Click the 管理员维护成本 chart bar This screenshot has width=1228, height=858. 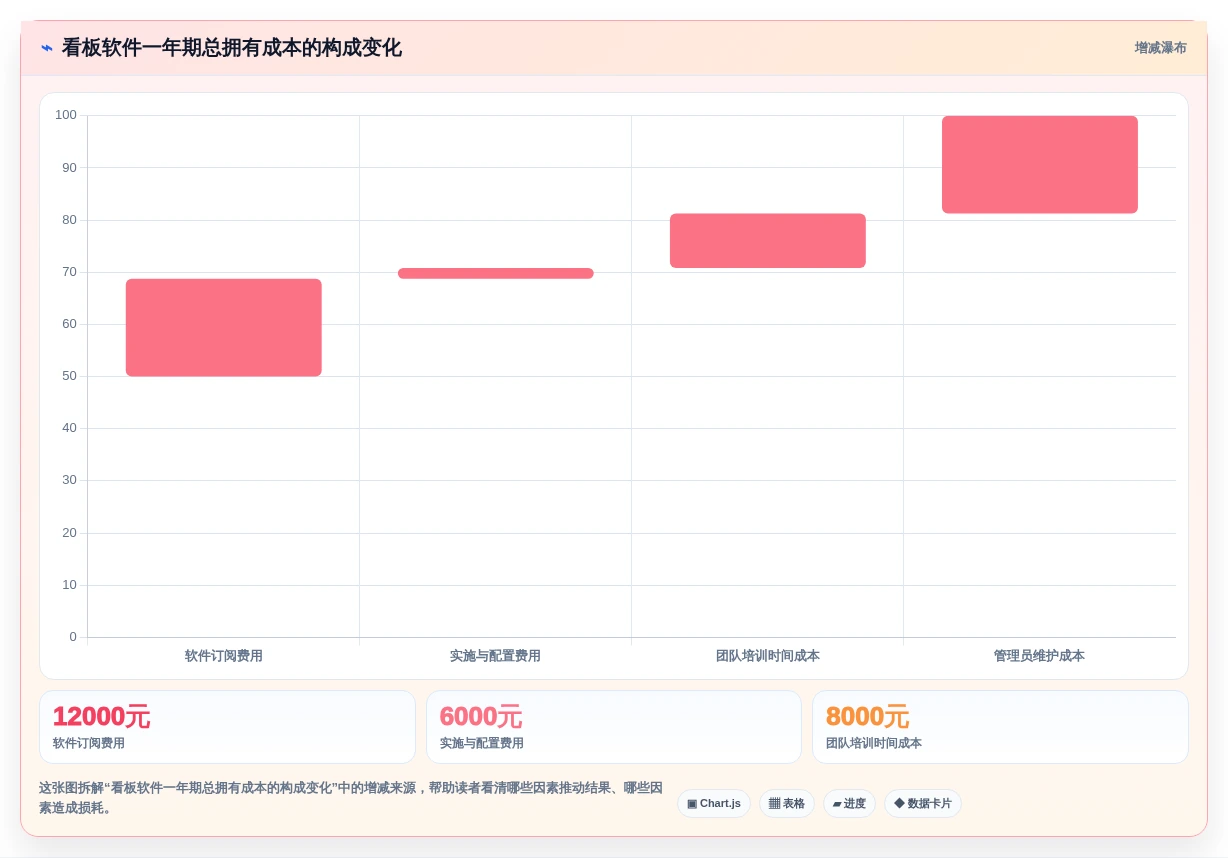point(1040,164)
